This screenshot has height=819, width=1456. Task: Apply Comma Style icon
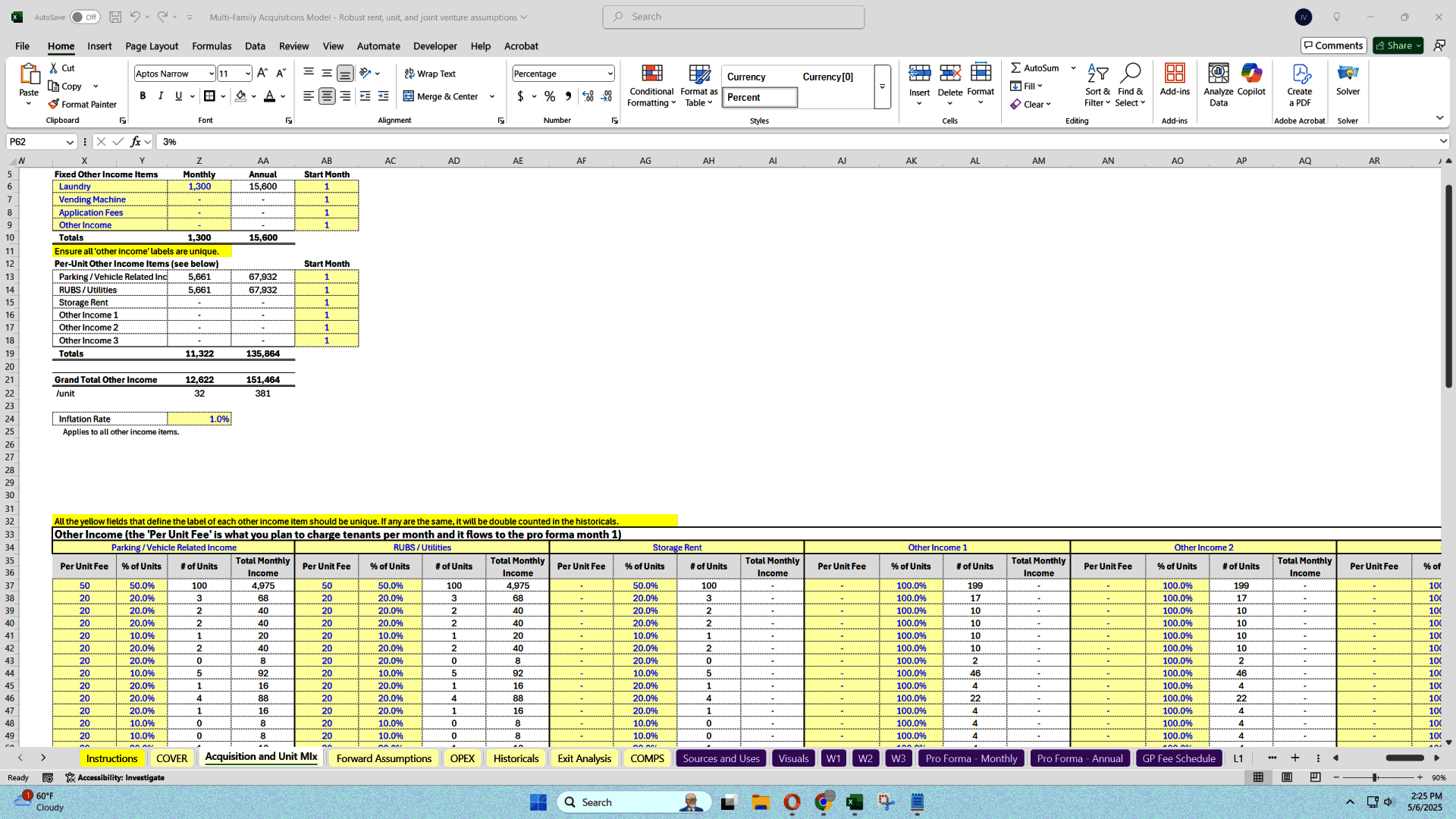click(568, 96)
